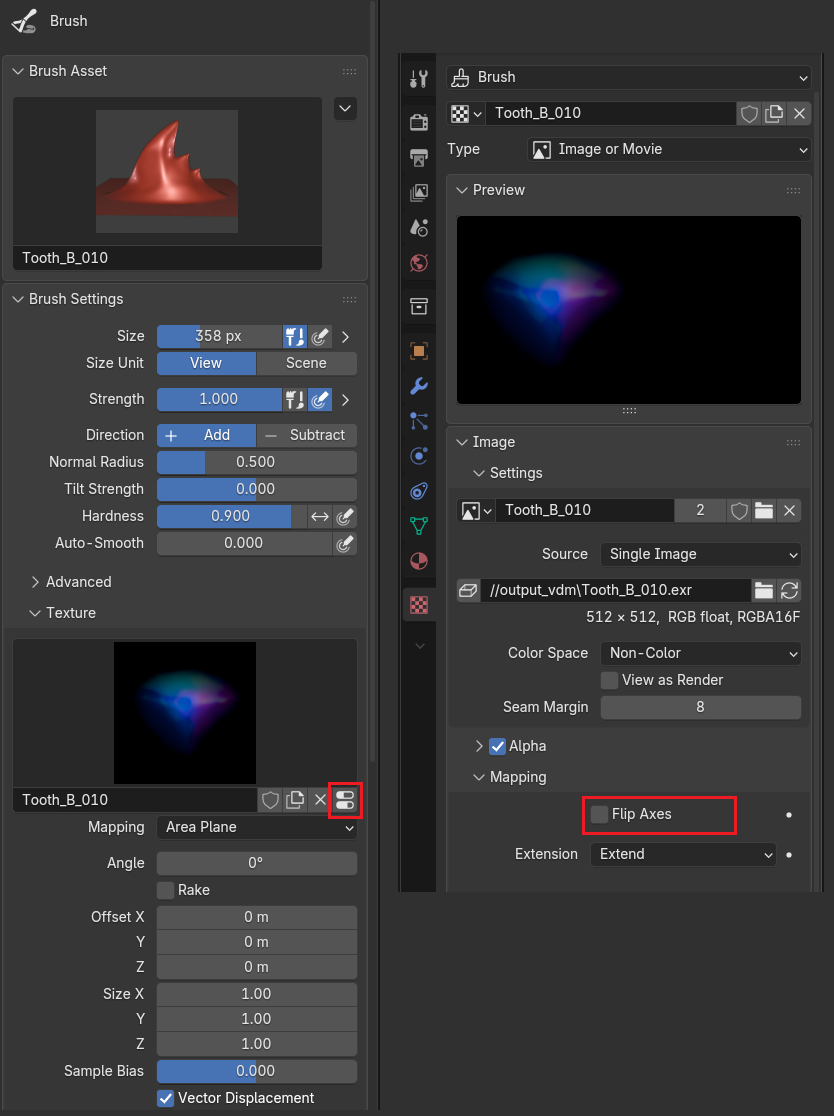Click the Tooth_B_010 brush asset thumbnail
This screenshot has width=834, height=1116.
point(167,172)
